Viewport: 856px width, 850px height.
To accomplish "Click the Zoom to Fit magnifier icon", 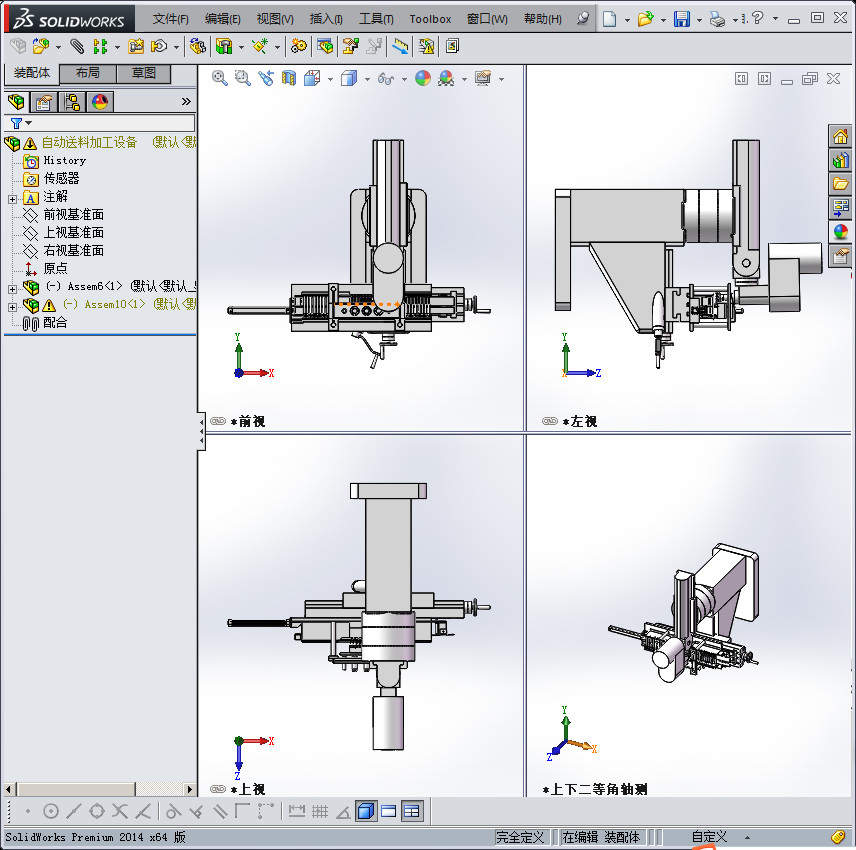I will pyautogui.click(x=219, y=78).
